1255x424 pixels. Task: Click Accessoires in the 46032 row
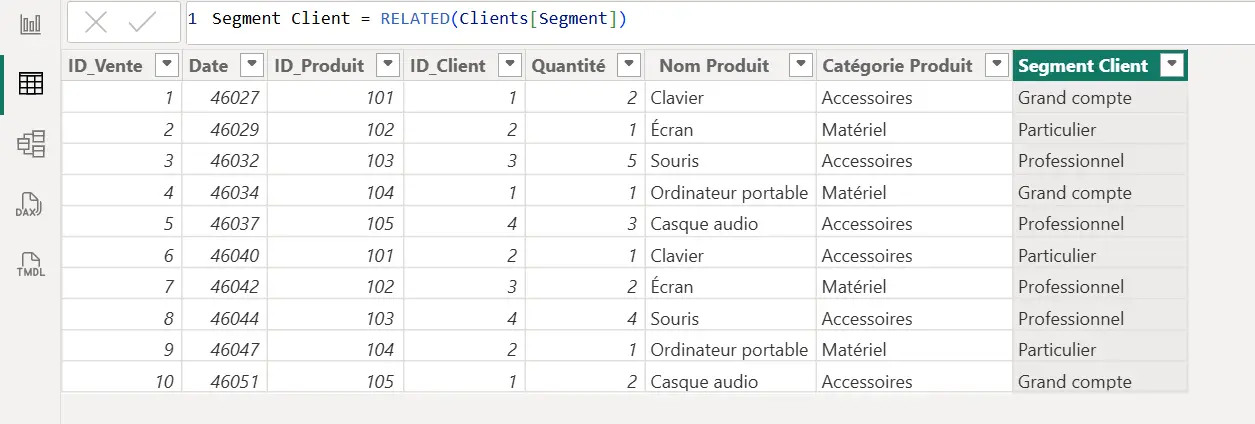[x=867, y=161]
